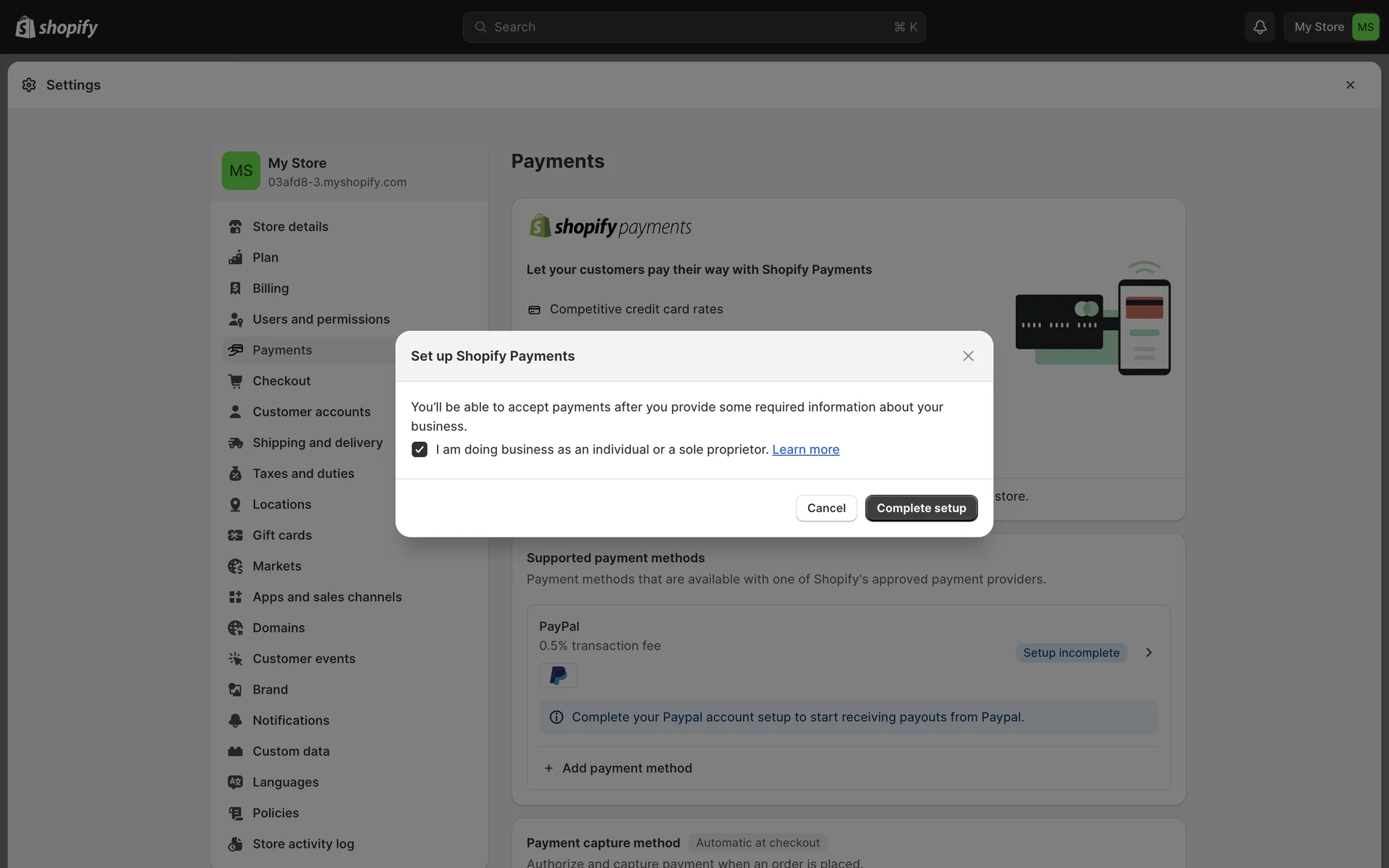Screen dimensions: 1389x868
Task: Expand PayPal details with the chevron arrow
Action: pos(1149,652)
